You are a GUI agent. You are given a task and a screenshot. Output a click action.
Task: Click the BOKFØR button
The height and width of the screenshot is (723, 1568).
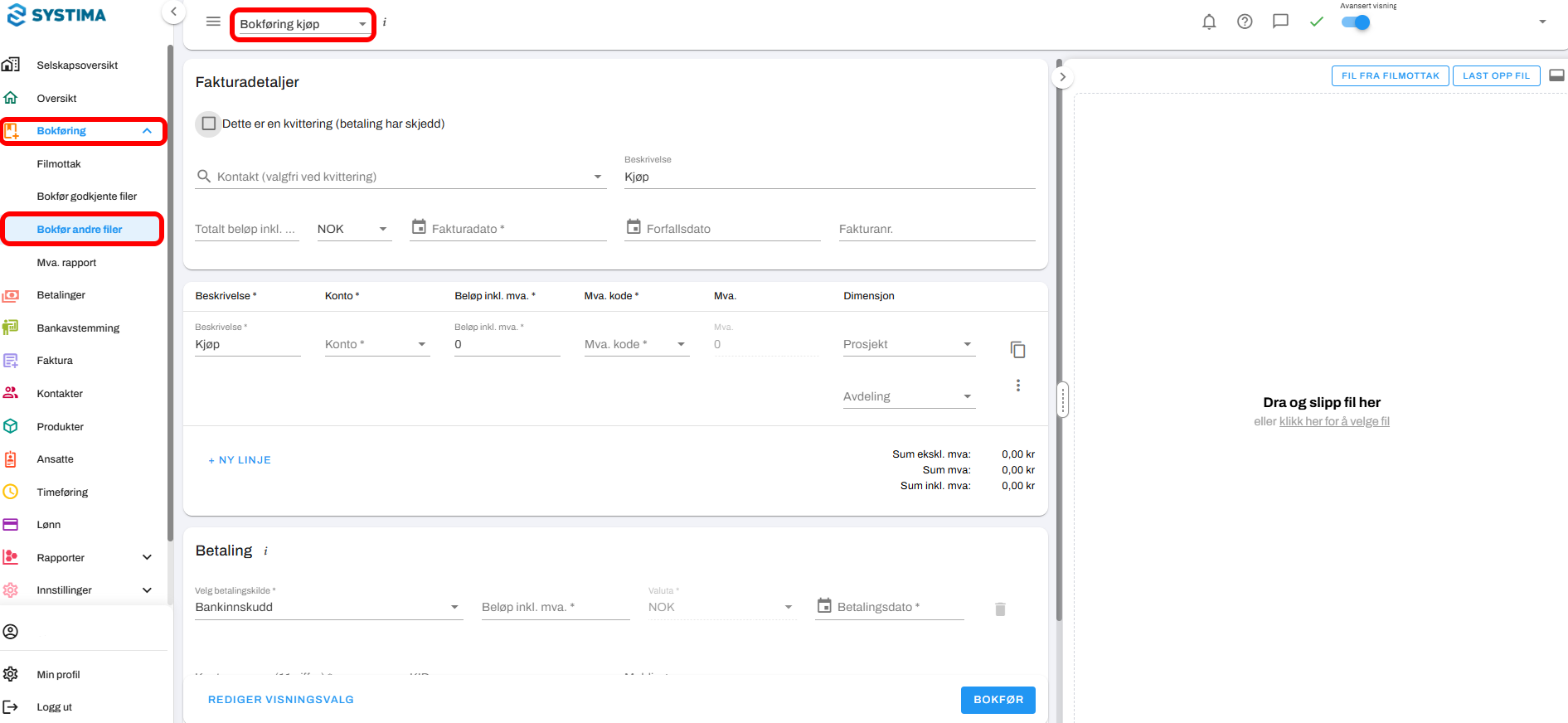998,700
